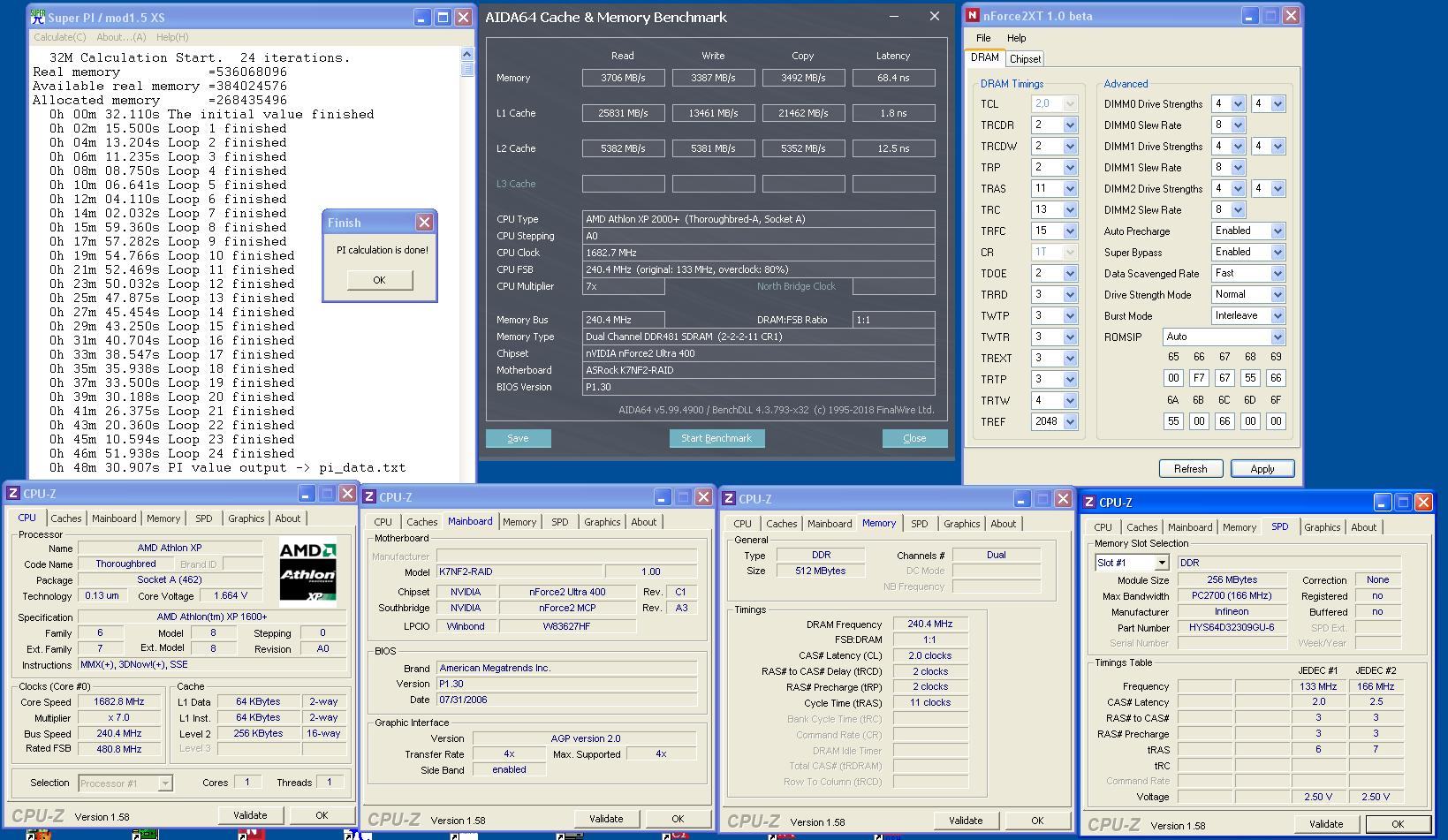Expand the TREF dropdown showing 2048

coord(1070,422)
